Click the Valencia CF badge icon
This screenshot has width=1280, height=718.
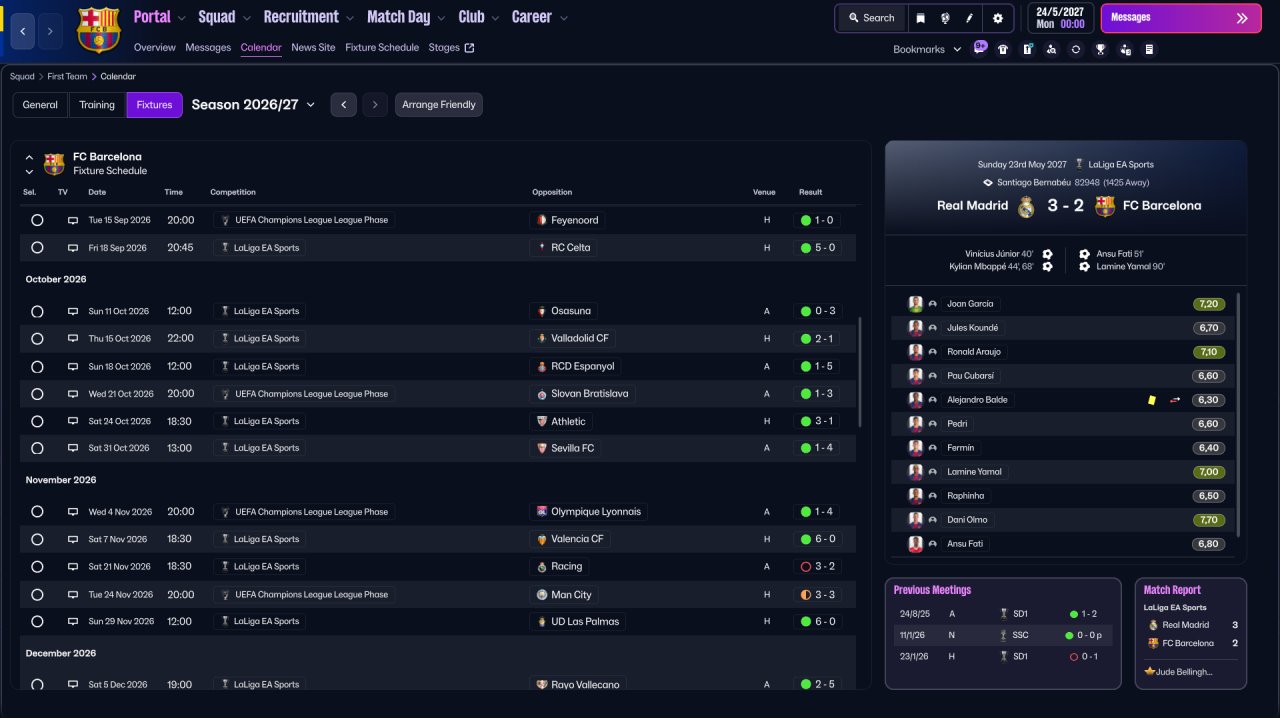(541, 539)
